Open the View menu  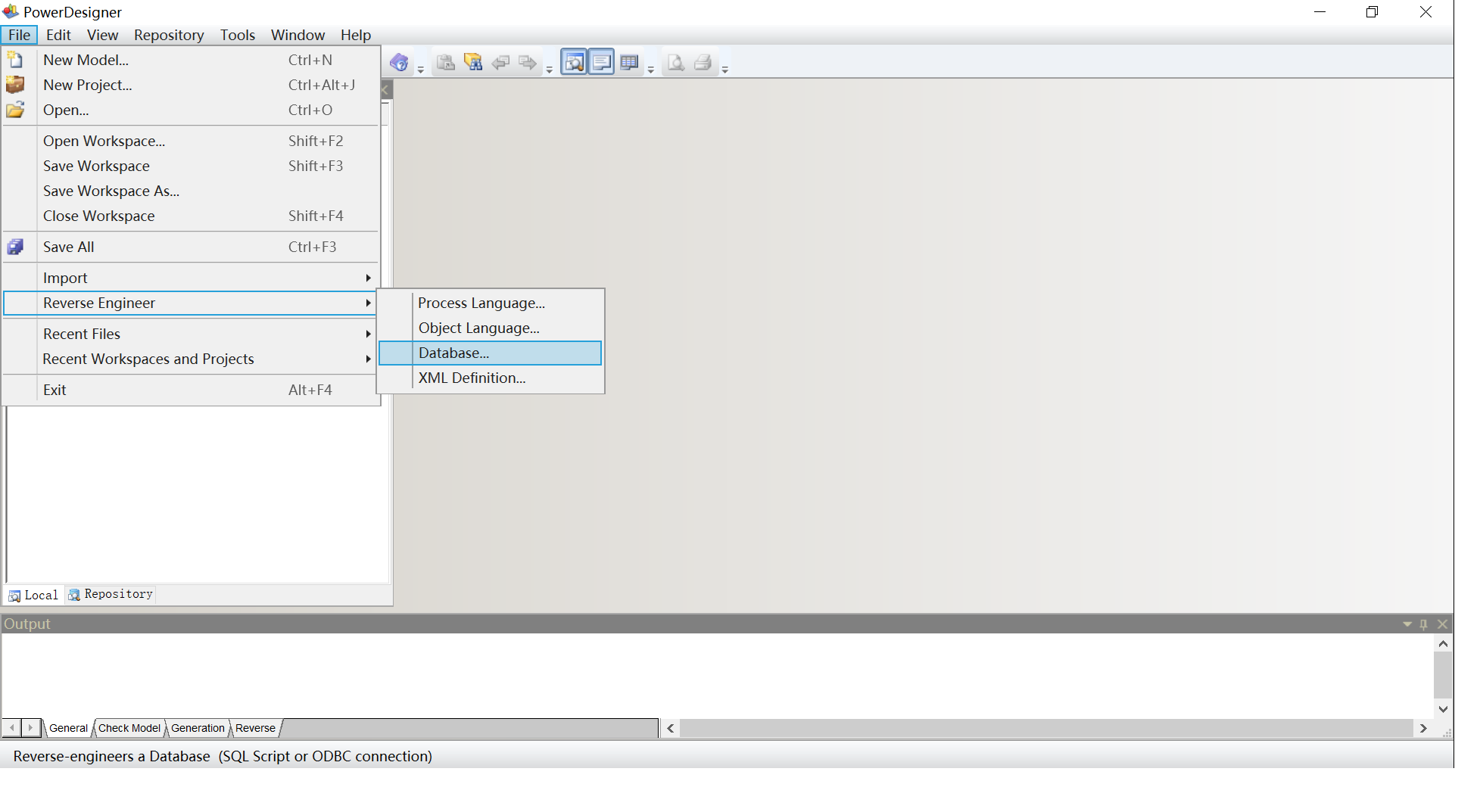click(102, 35)
